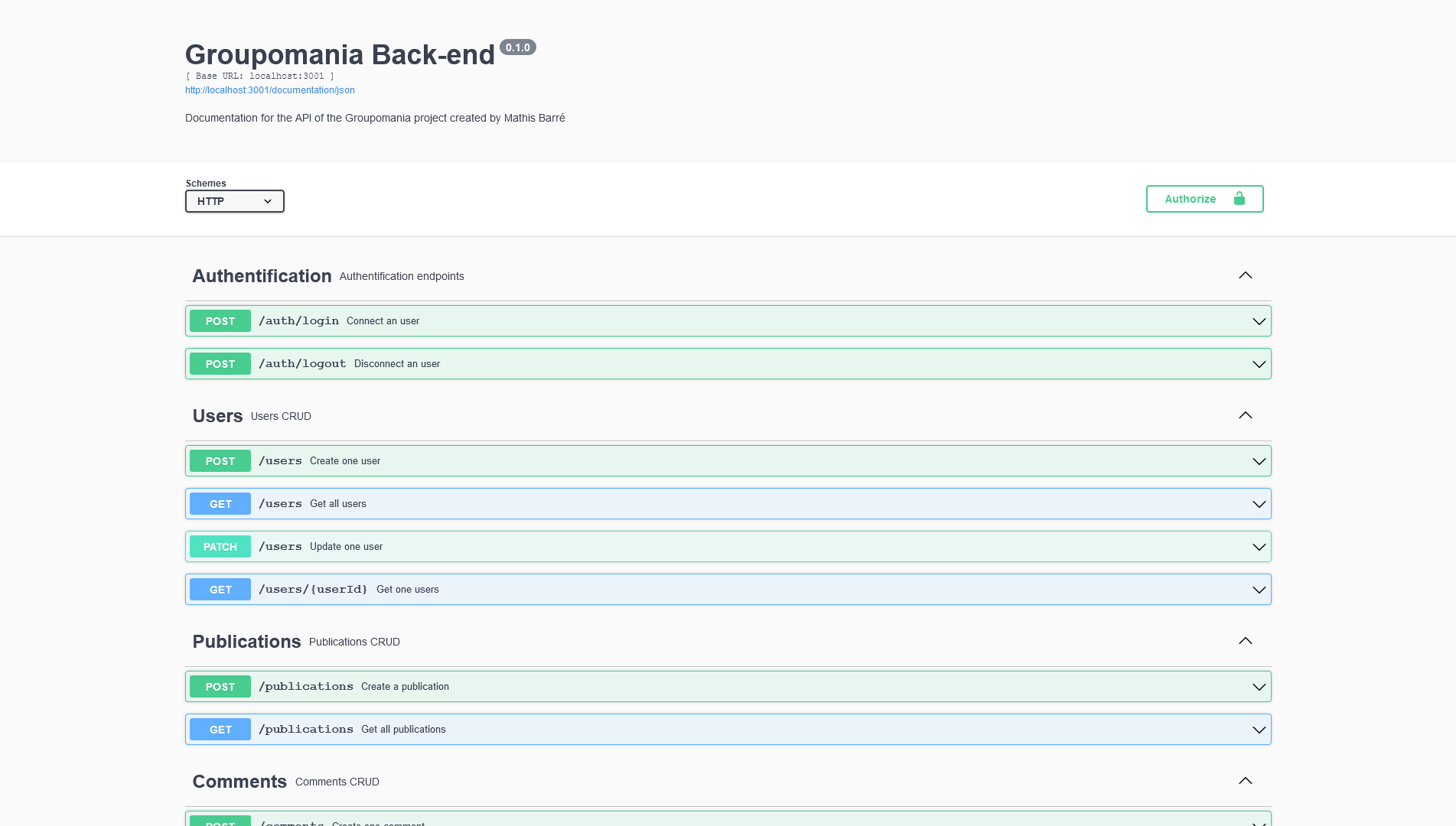This screenshot has width=1456, height=826.
Task: Select the POST badge for creating one user
Action: click(220, 460)
